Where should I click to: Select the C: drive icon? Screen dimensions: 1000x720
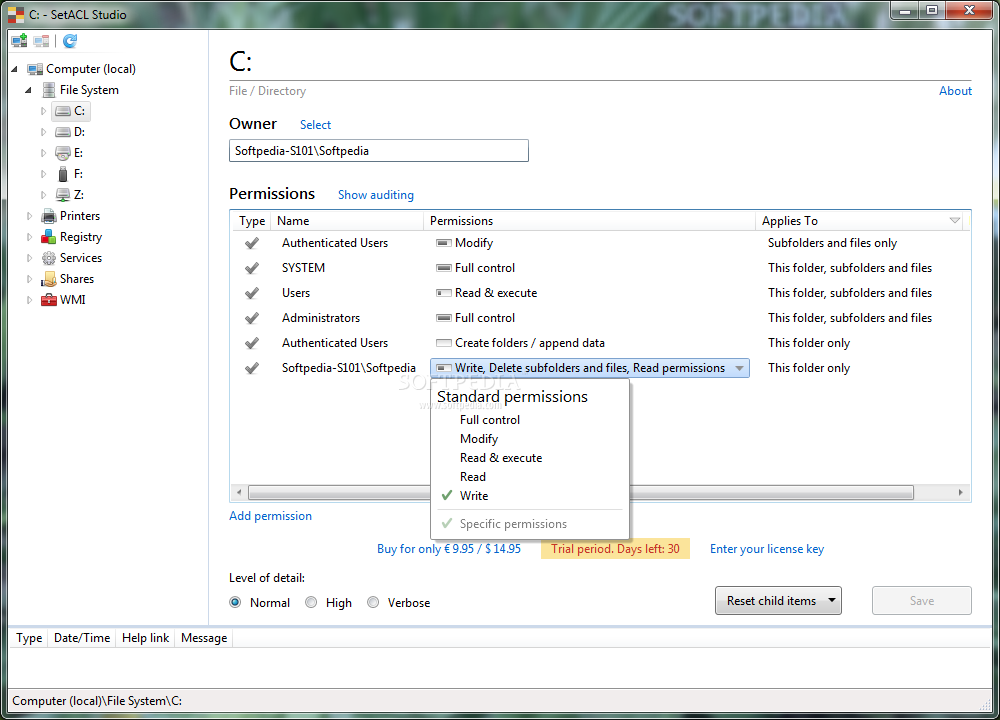[x=62, y=111]
